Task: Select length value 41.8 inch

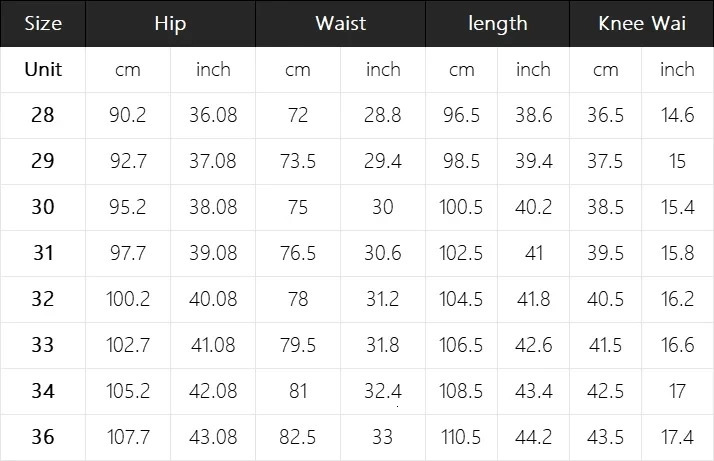Action: pyautogui.click(x=533, y=299)
